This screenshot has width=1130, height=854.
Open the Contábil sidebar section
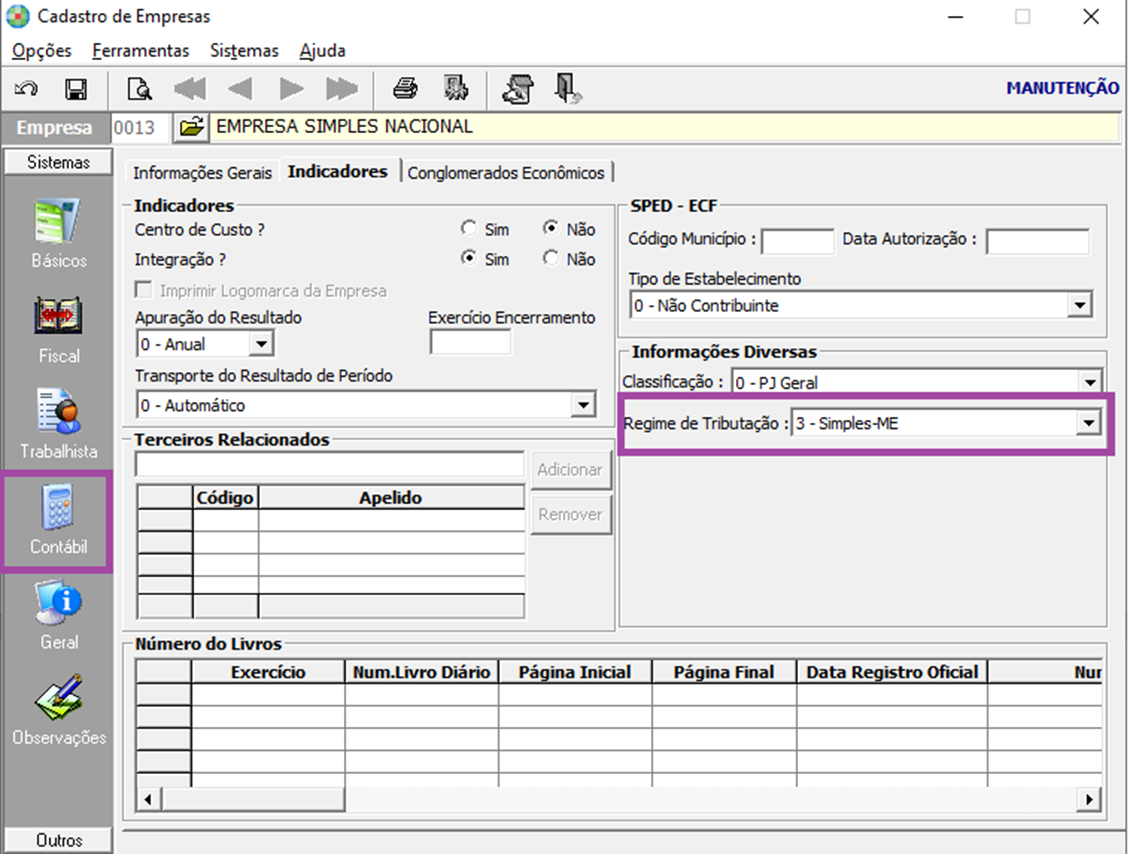[58, 520]
